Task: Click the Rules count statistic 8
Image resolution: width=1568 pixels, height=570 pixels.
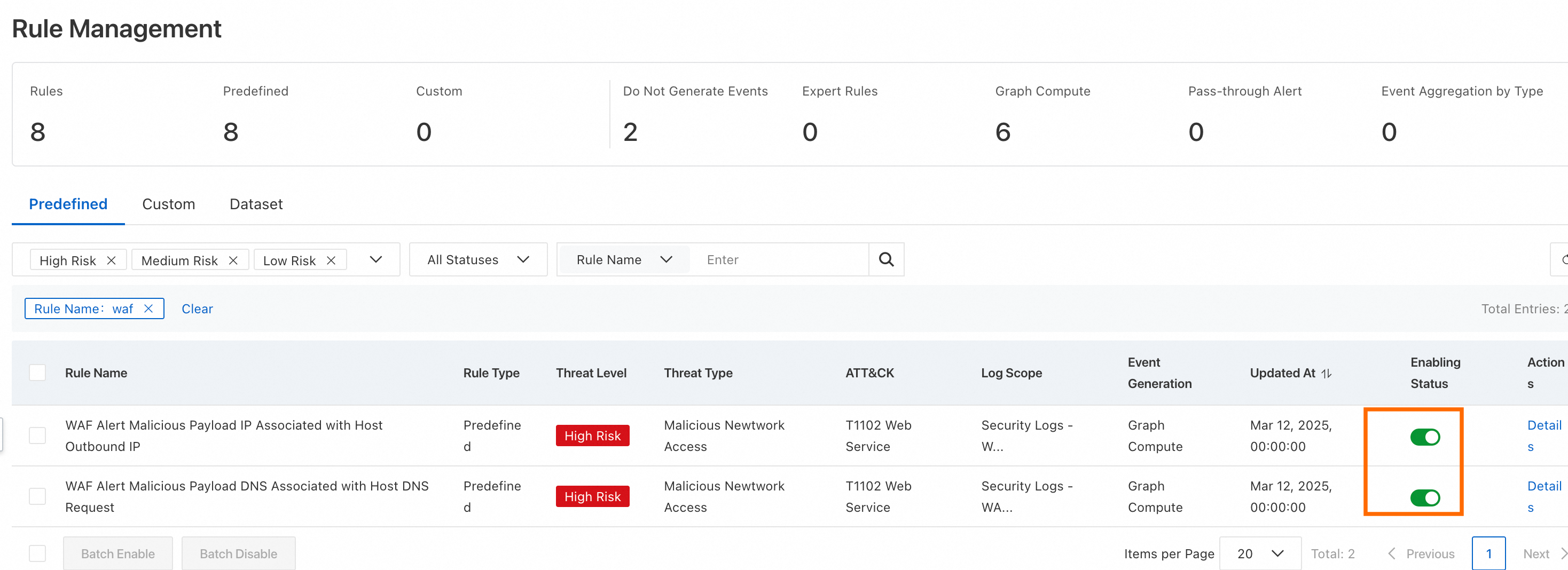Action: 38,132
